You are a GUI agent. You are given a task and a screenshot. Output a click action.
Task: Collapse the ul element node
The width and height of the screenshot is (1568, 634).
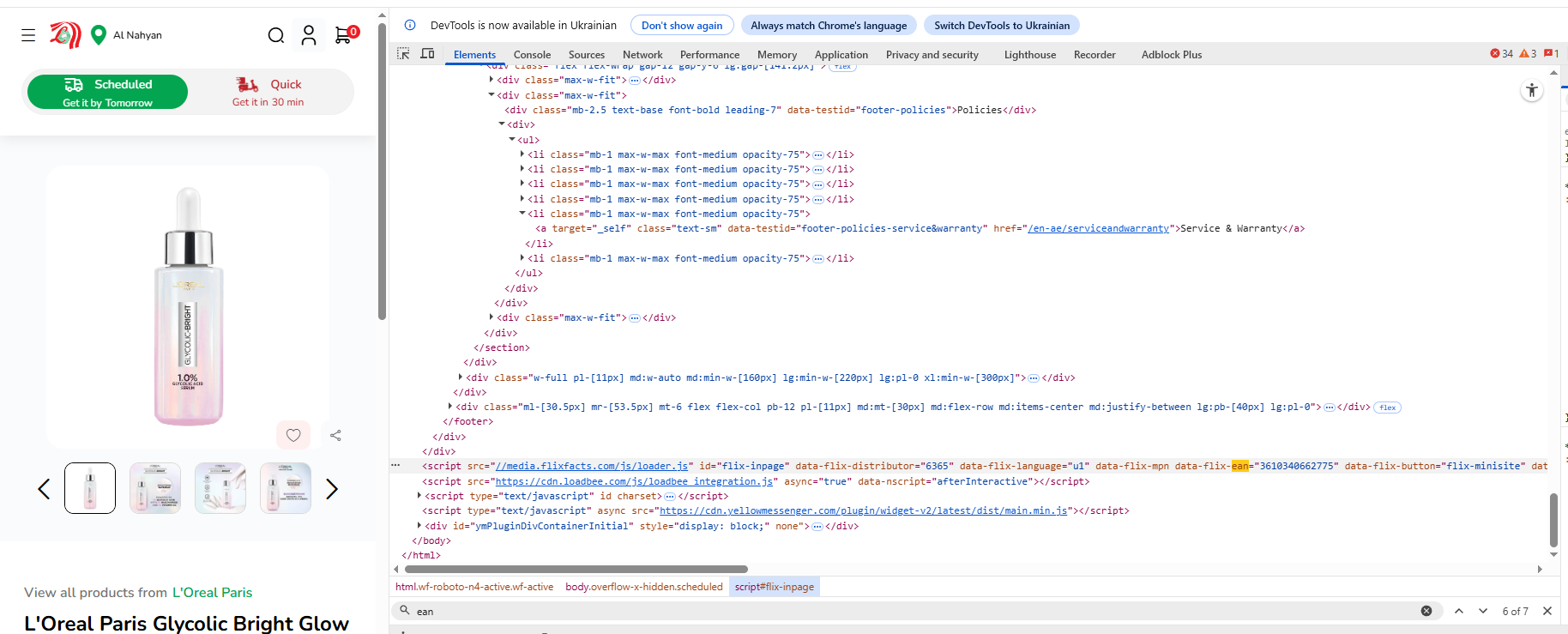coord(512,139)
